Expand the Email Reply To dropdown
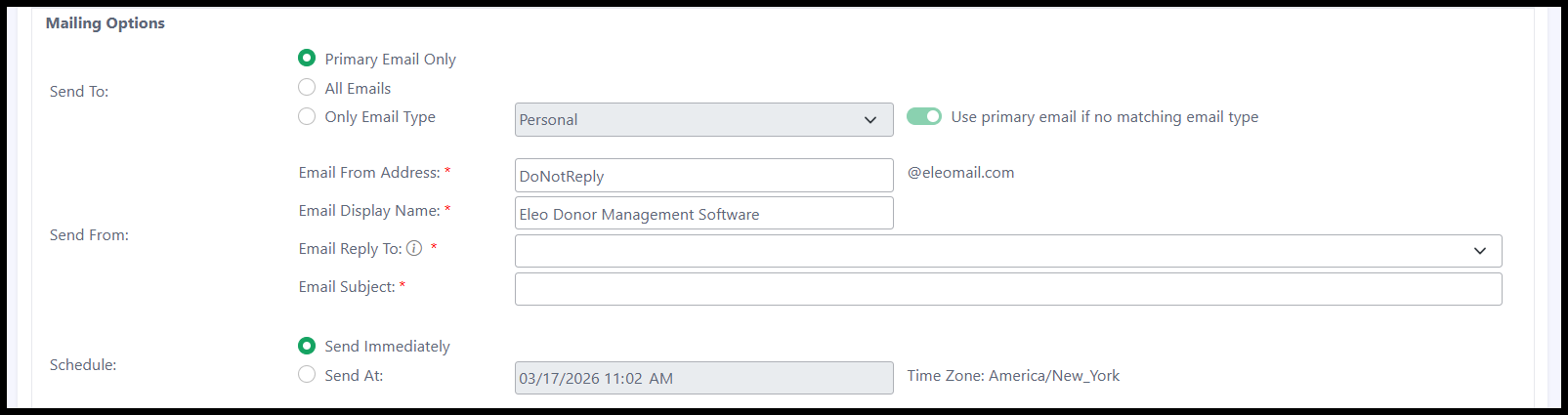This screenshot has width=1568, height=415. (x=1008, y=251)
